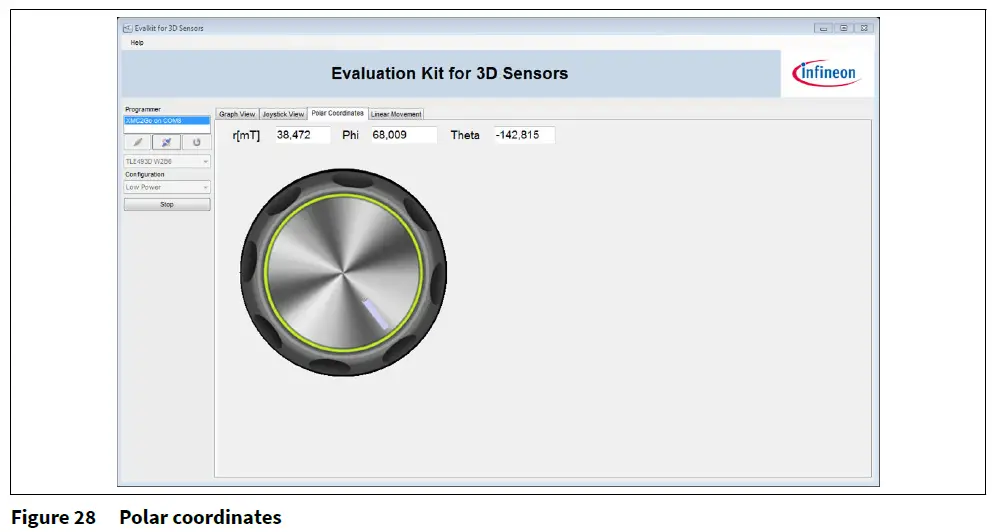Click the Evaluation Kit for 3D Sensors heading
Screen dimensions: 1008x532
point(449,73)
